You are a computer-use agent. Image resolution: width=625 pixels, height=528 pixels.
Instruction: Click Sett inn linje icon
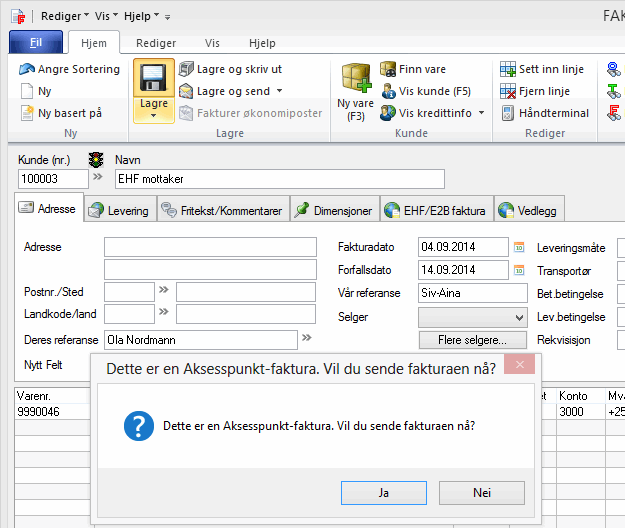(x=508, y=69)
